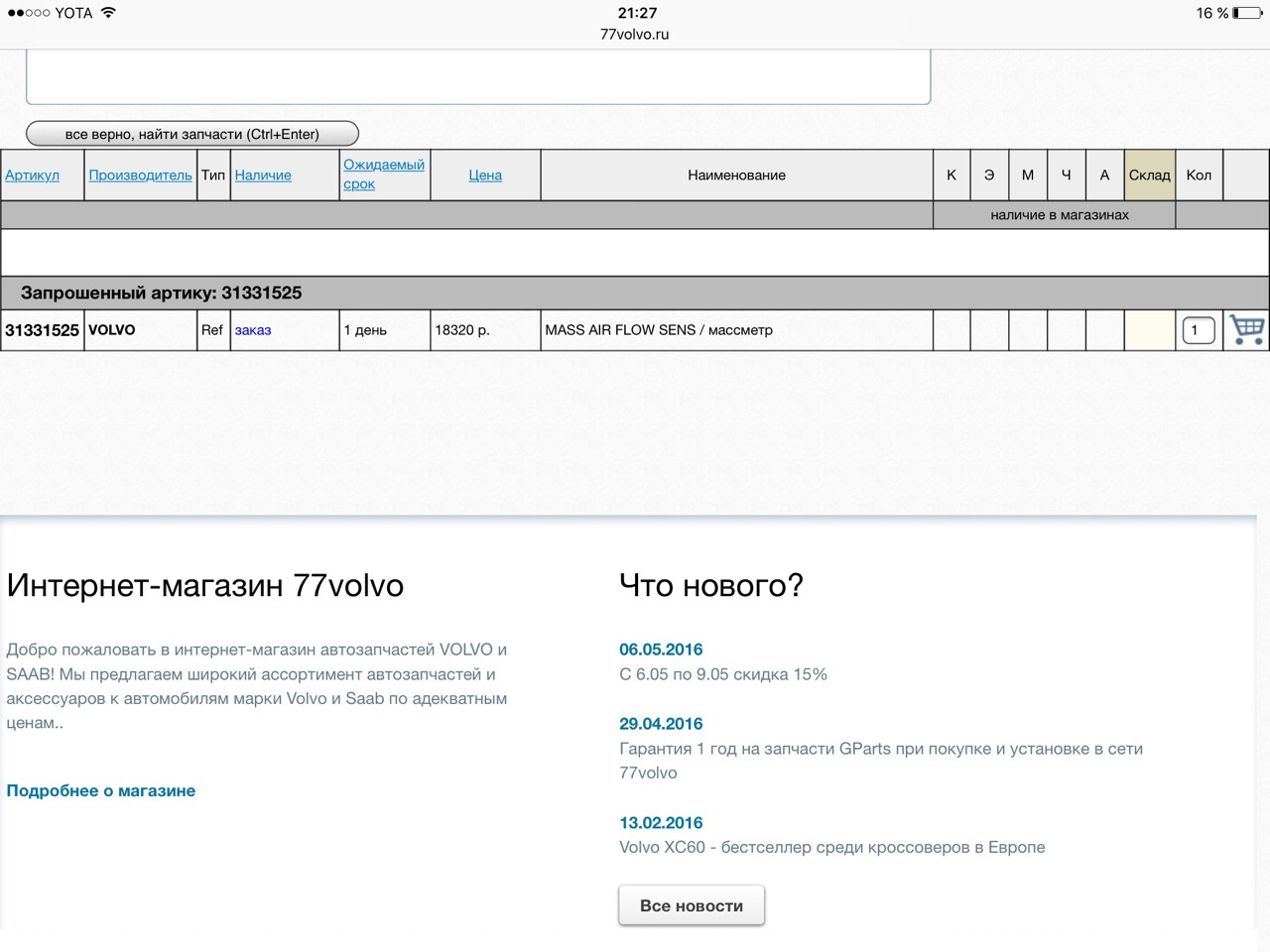Click the quantity field showing 1

point(1199,330)
